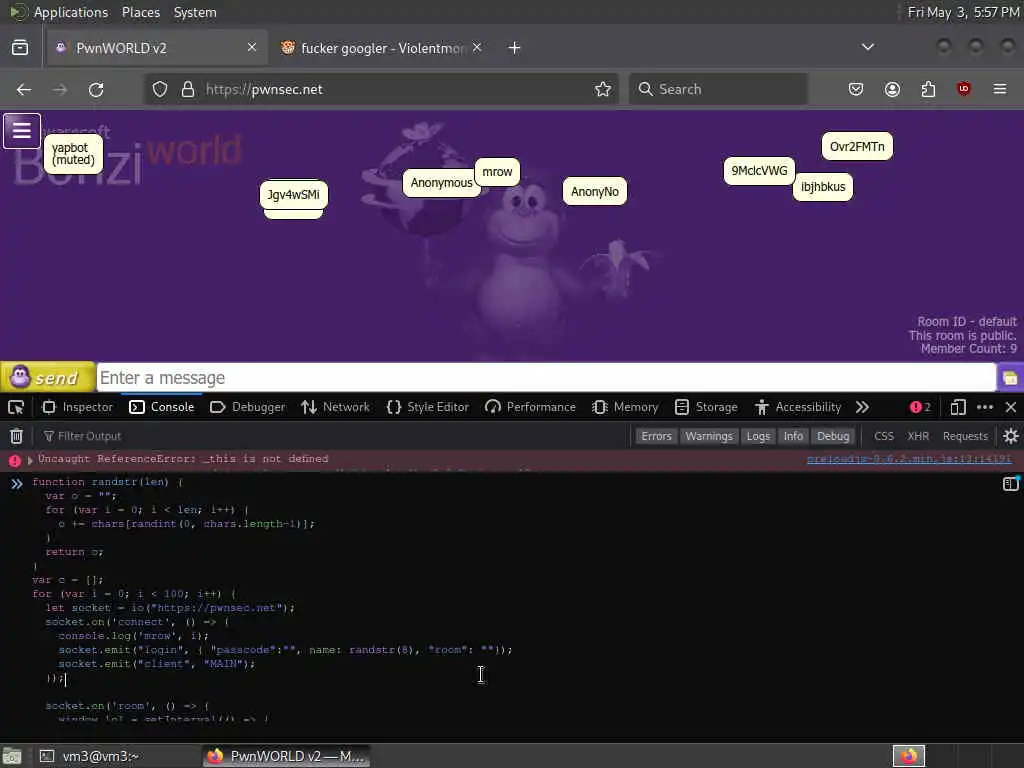Show more devtools tabs chevron
The height and width of the screenshot is (768, 1024).
point(862,408)
